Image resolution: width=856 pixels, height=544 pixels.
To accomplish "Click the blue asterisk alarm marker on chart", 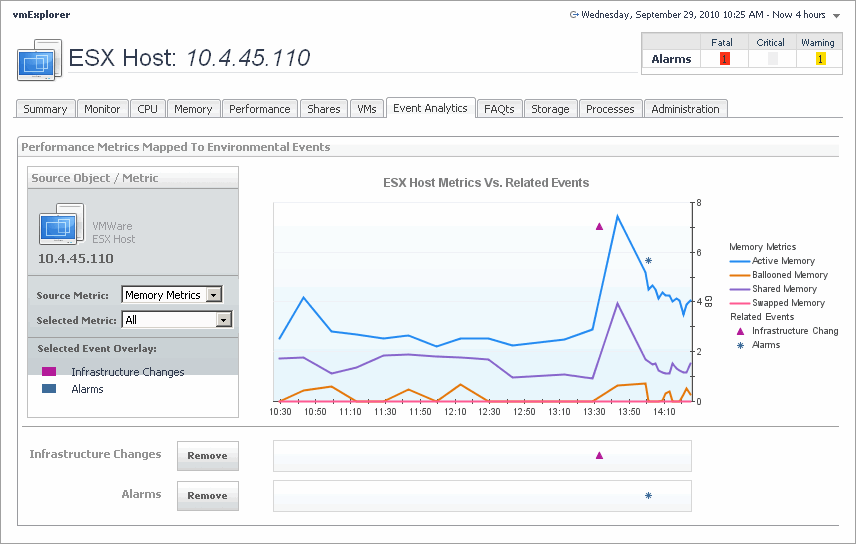I will click(x=648, y=261).
